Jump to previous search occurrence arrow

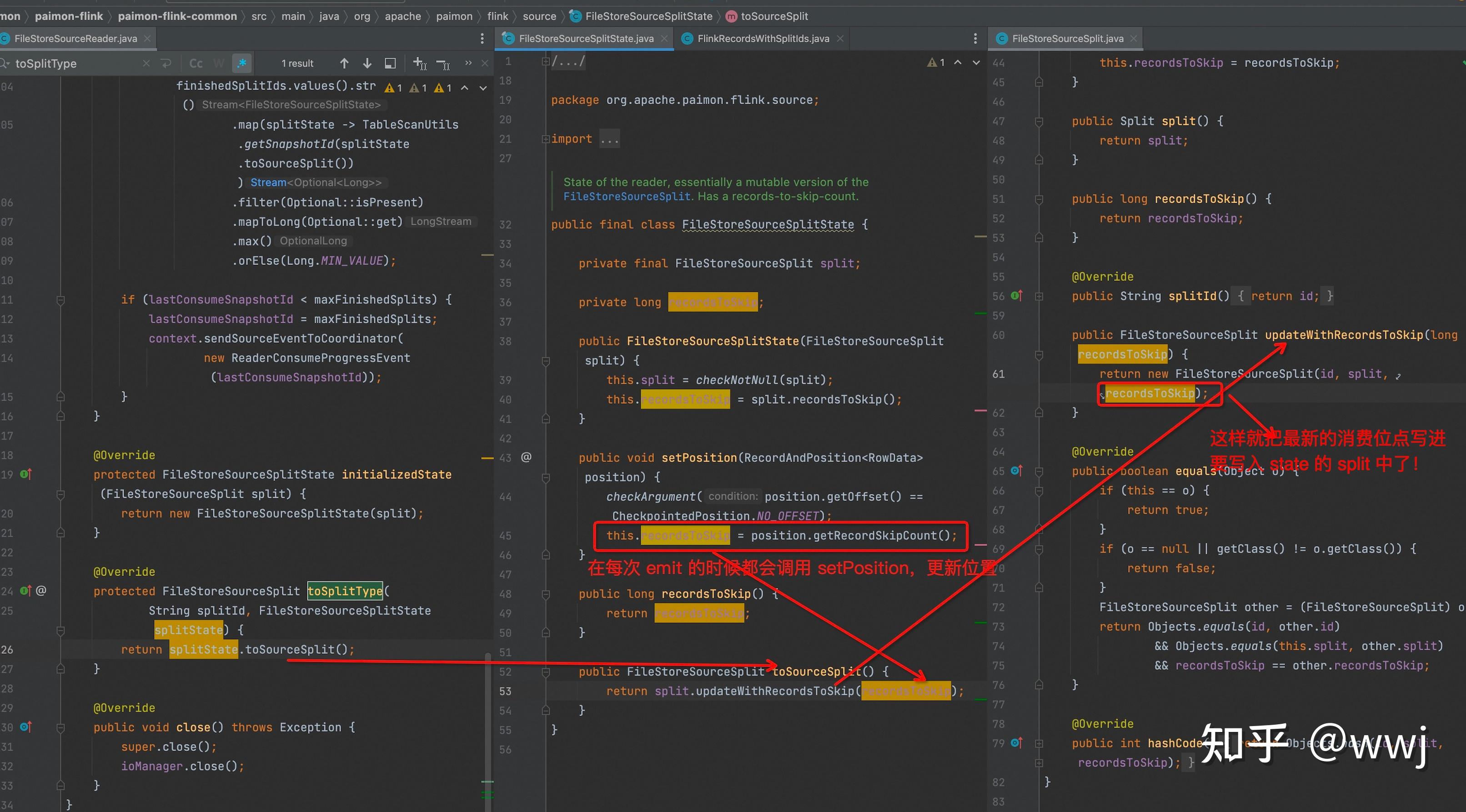[x=344, y=63]
